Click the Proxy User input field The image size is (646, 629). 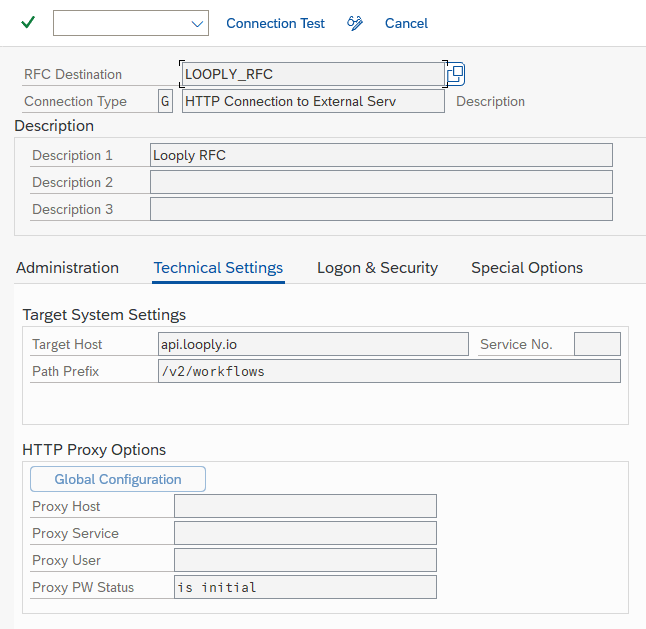tap(305, 560)
